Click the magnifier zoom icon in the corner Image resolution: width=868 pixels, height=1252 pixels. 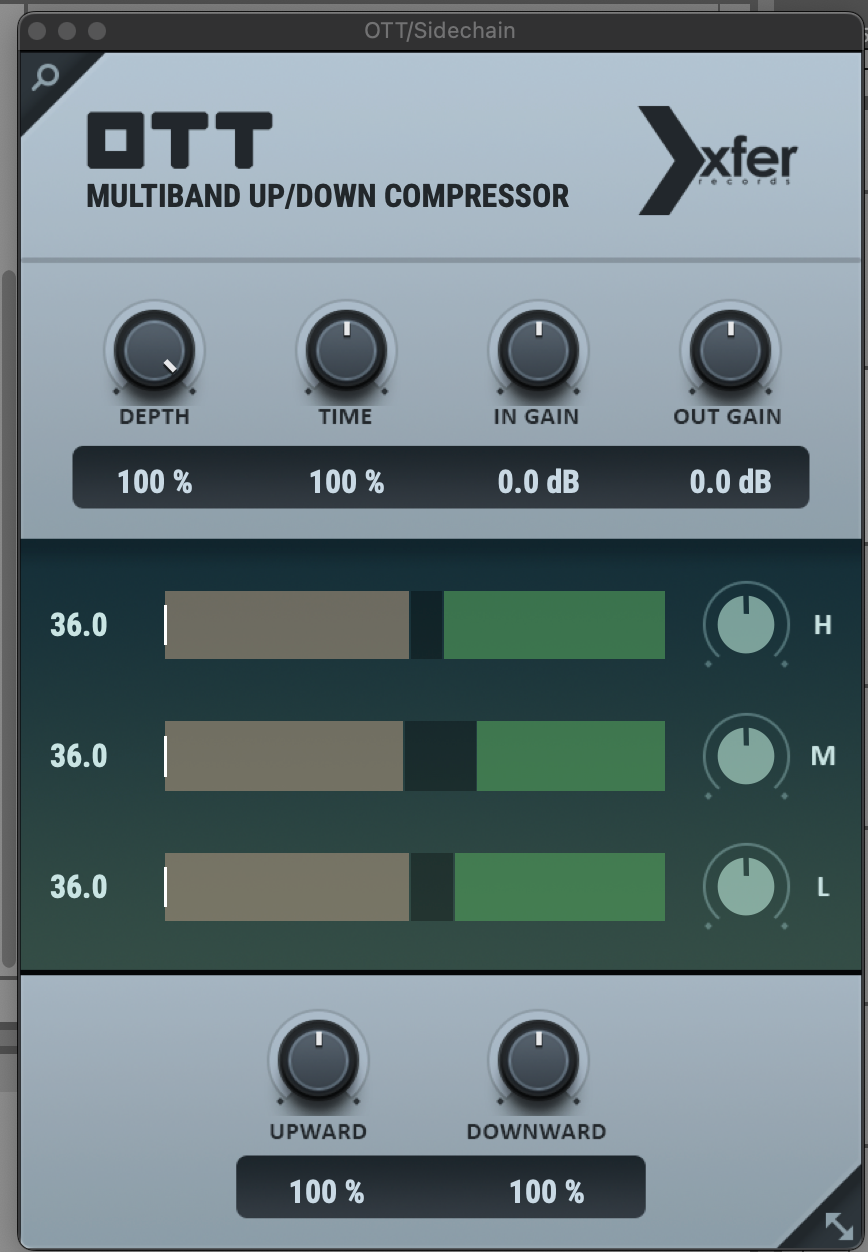(45, 77)
